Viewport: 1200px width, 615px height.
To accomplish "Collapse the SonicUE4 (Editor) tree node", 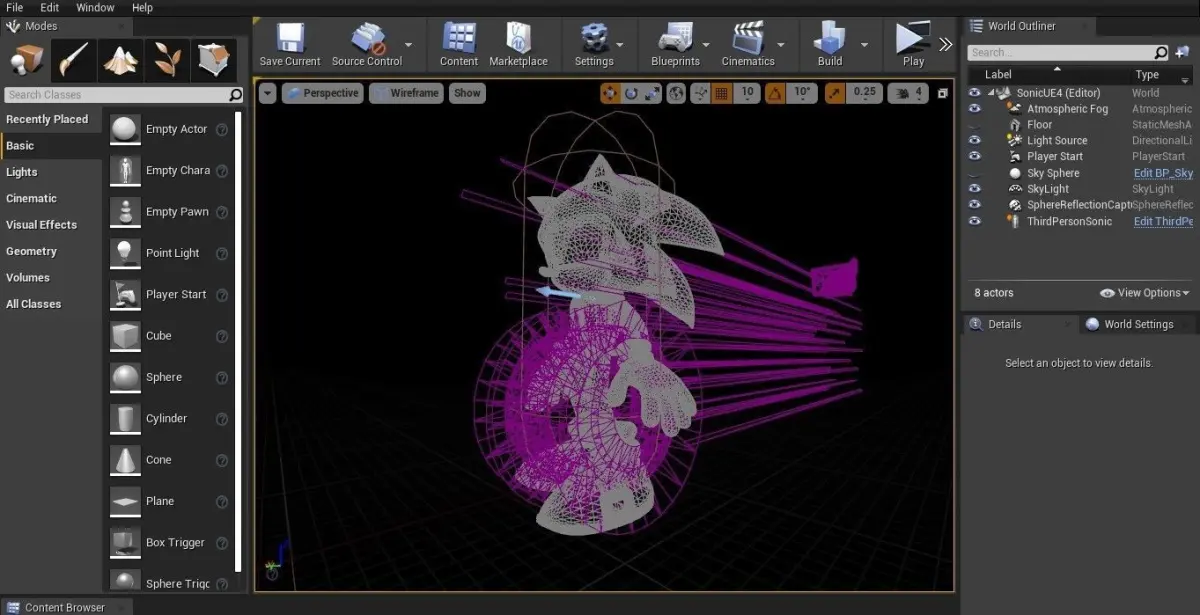I will pyautogui.click(x=992, y=93).
